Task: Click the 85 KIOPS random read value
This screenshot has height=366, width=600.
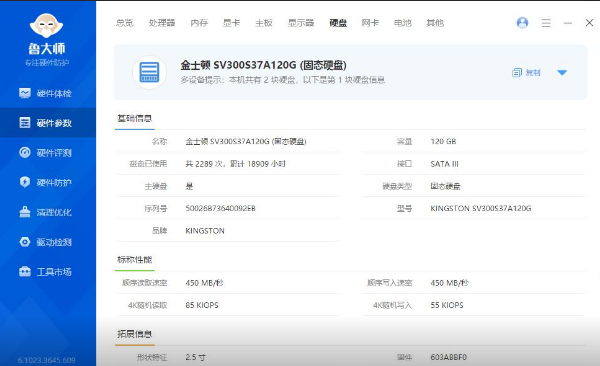Action: click(x=202, y=305)
